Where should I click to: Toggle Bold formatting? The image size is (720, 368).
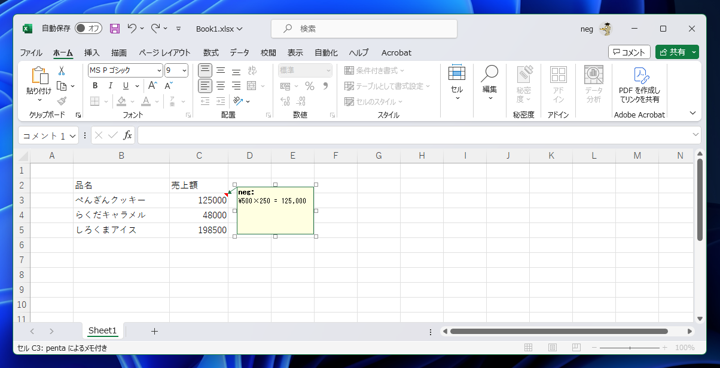pyautogui.click(x=95, y=85)
